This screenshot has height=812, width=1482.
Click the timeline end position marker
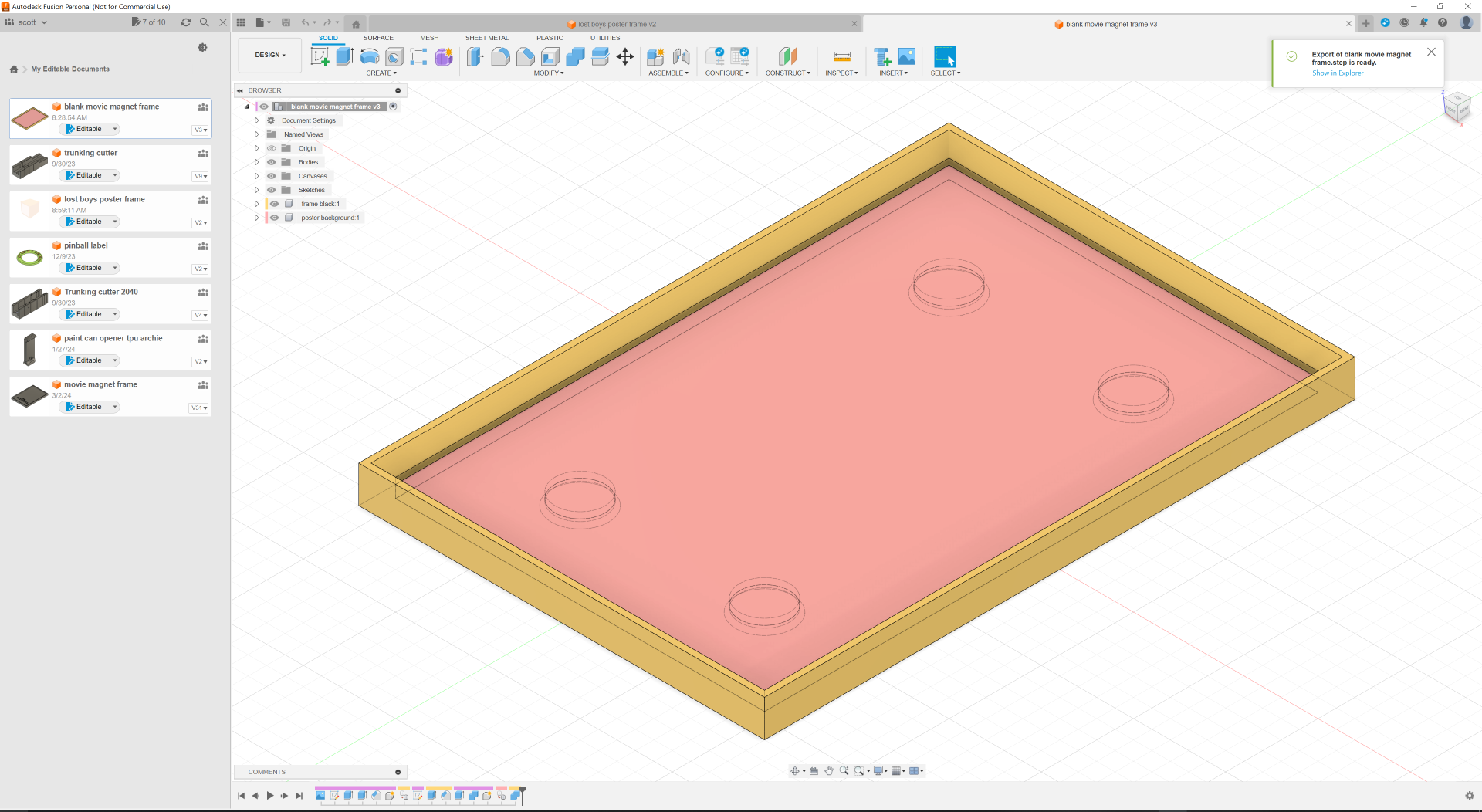522,796
